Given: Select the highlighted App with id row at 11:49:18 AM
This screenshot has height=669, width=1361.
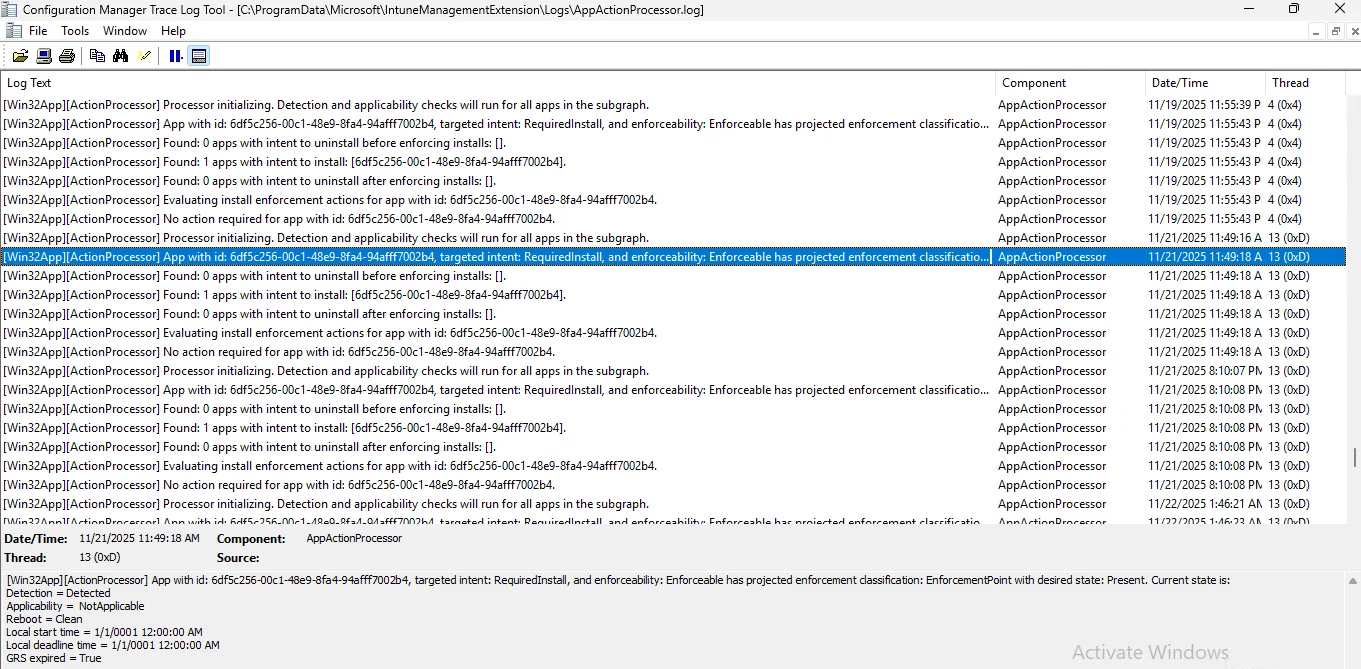Looking at the screenshot, I should tap(673, 257).
